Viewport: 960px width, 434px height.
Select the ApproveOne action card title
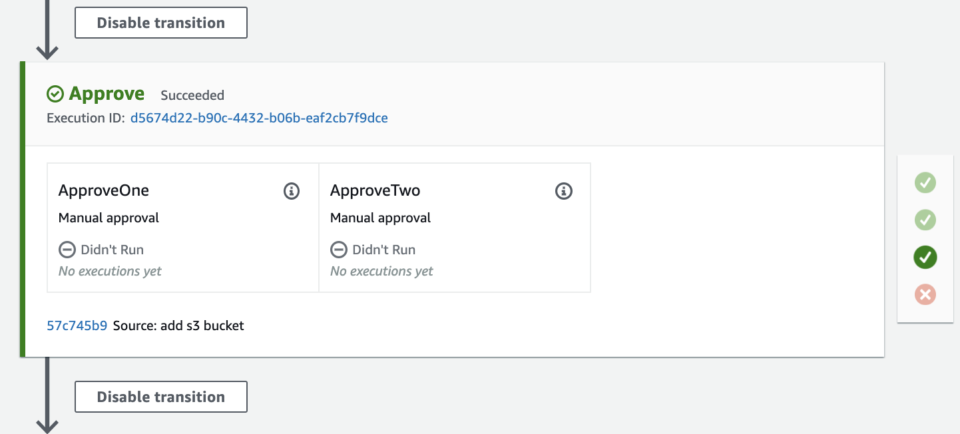104,191
